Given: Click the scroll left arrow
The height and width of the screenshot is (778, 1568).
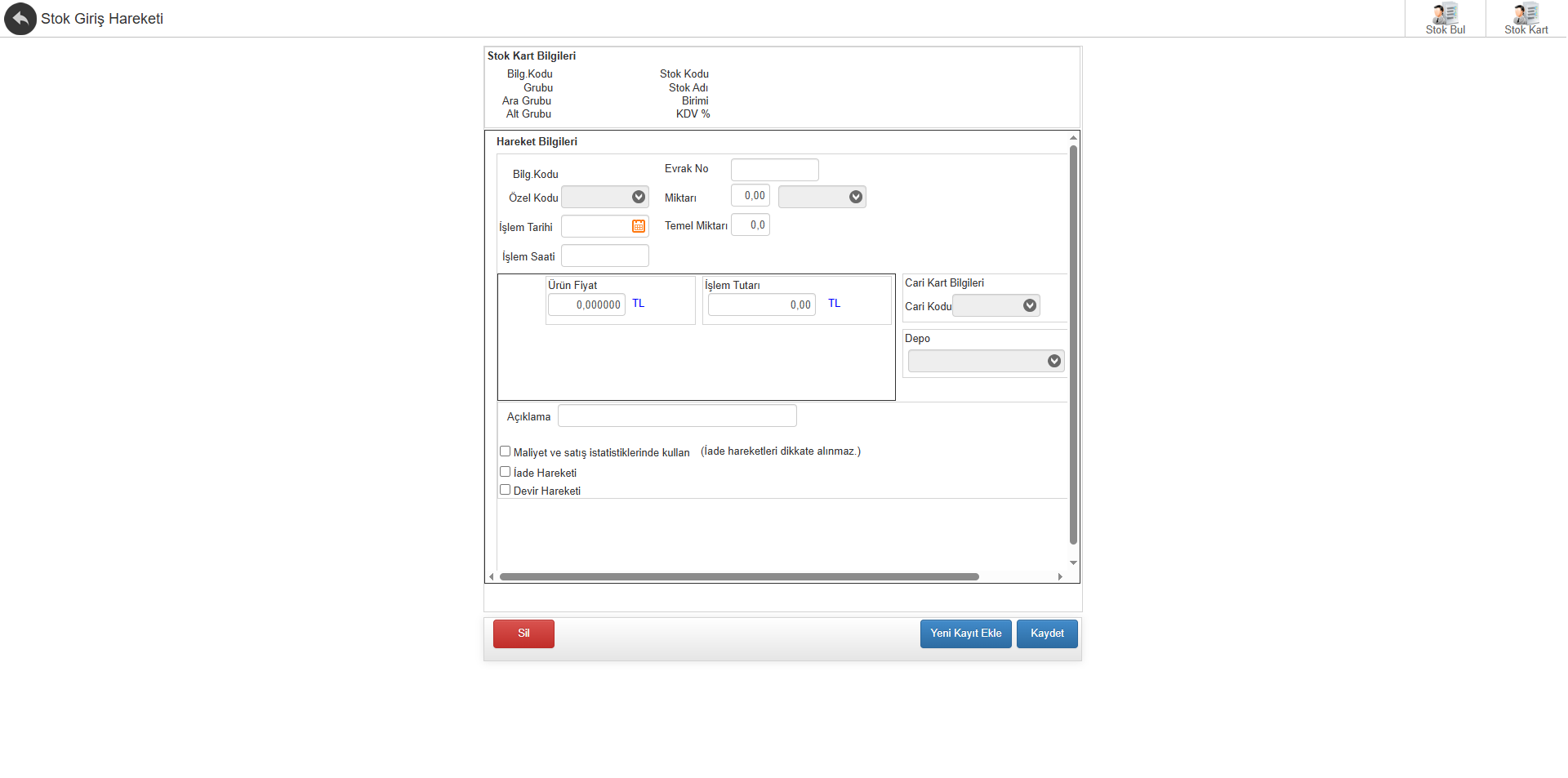Looking at the screenshot, I should click(491, 576).
